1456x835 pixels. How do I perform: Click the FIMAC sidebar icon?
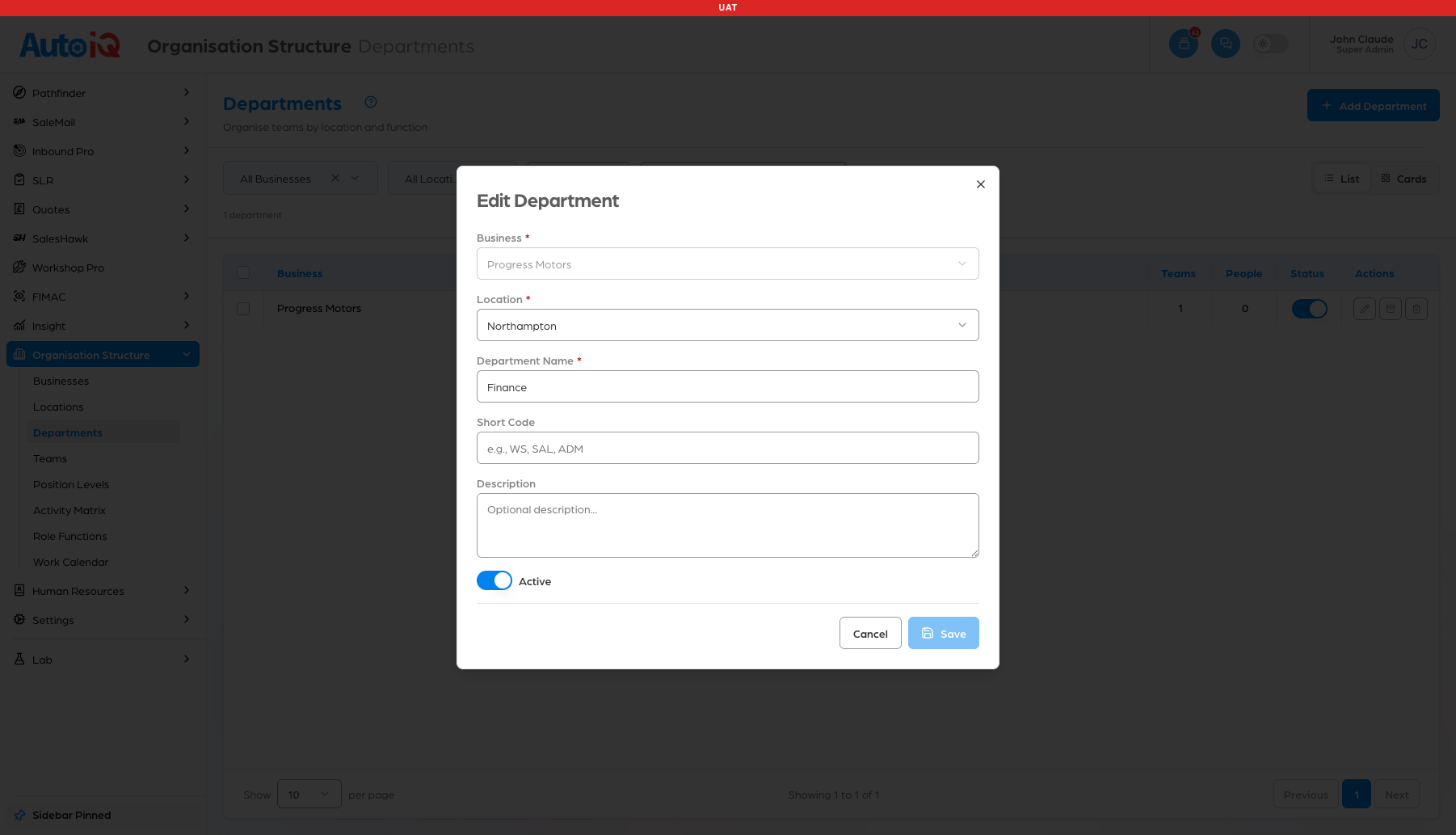[19, 297]
